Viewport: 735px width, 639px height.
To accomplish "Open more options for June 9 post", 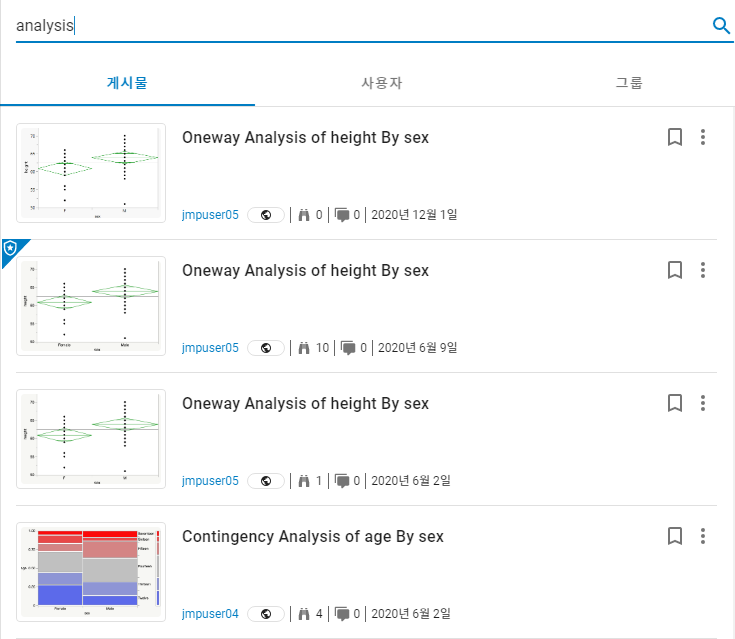I will [703, 270].
